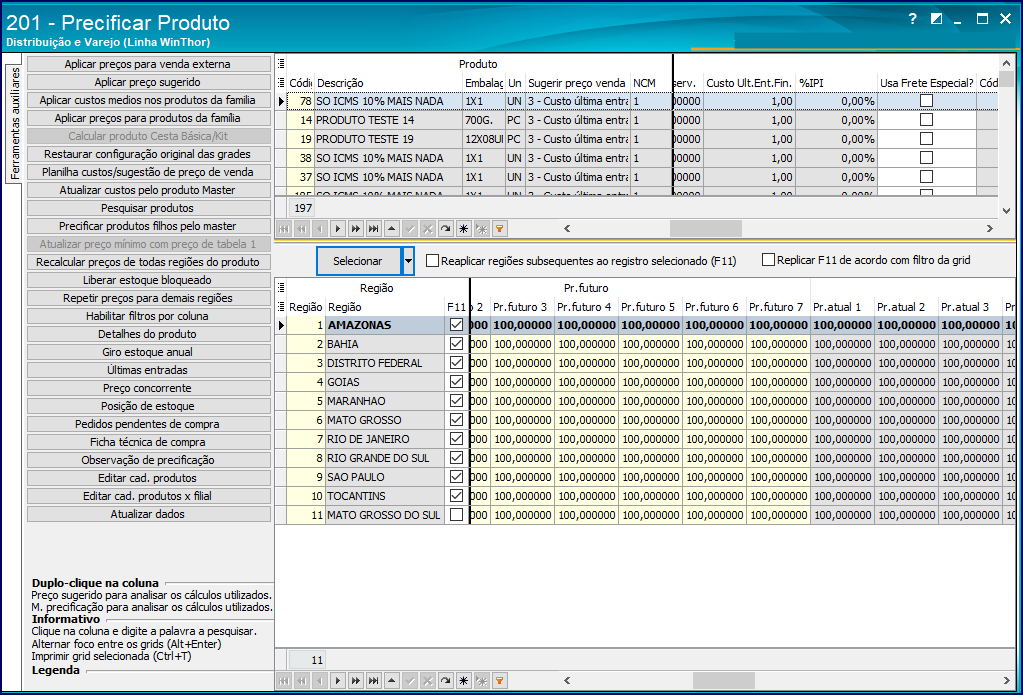Click Aplicar preço sugerido button

coord(149,82)
